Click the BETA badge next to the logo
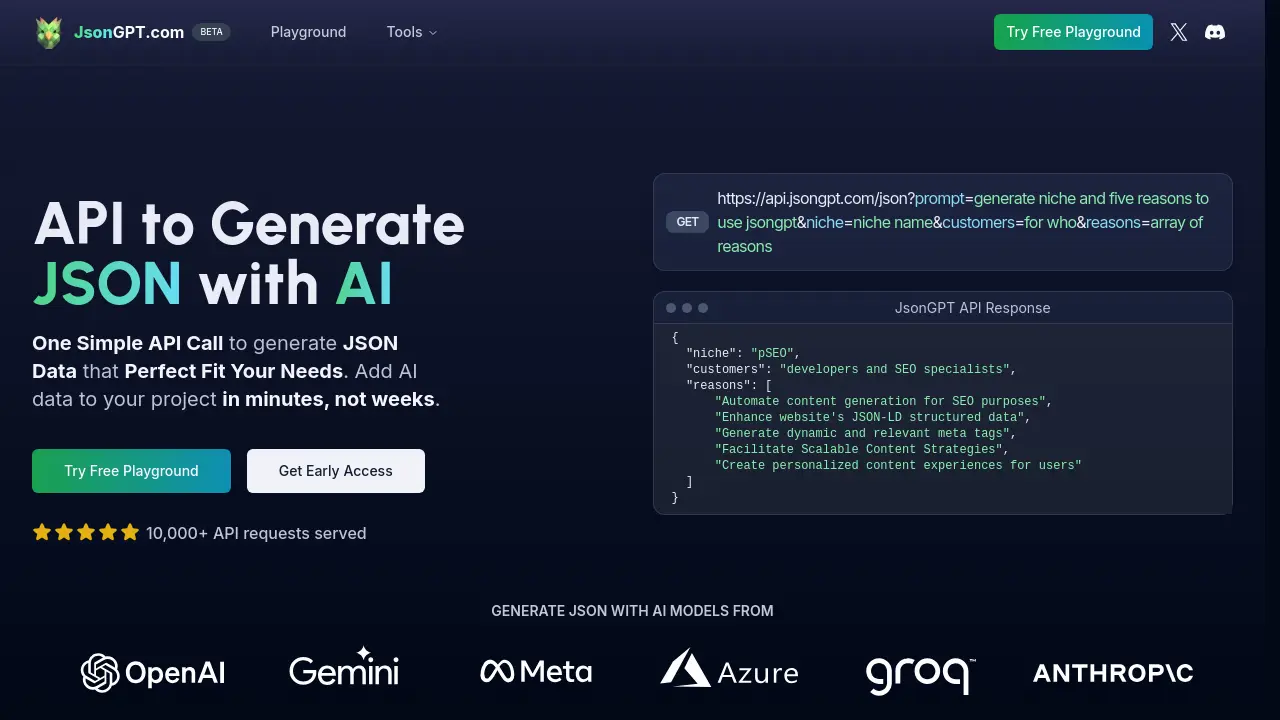 click(211, 32)
